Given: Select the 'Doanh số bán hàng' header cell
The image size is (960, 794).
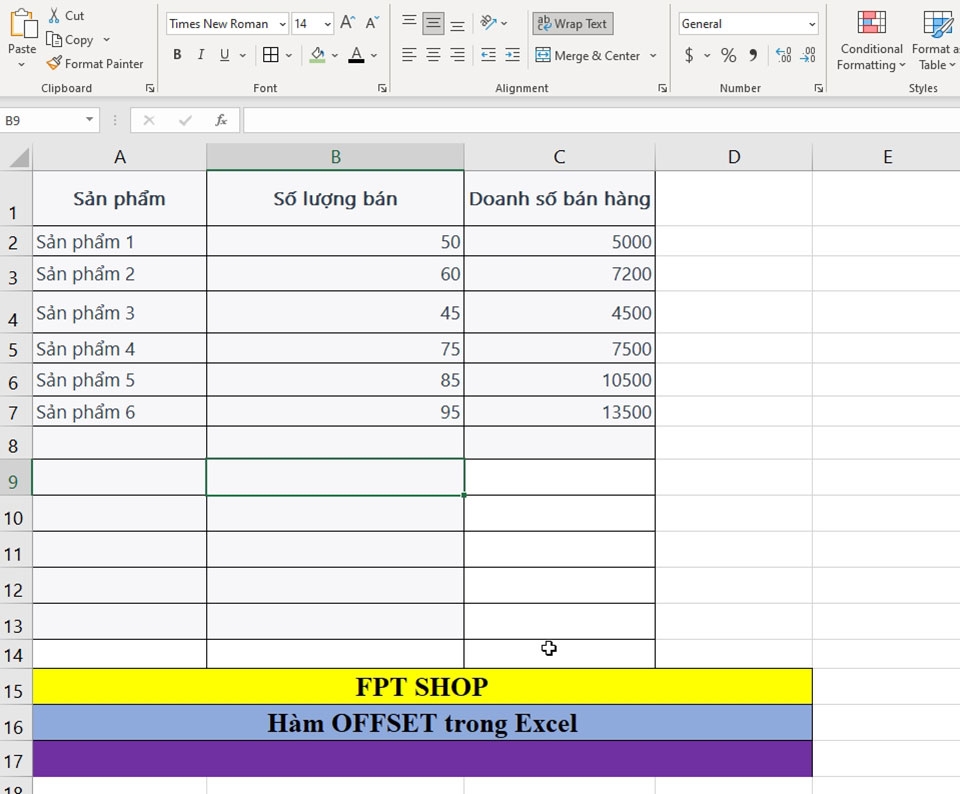Looking at the screenshot, I should tap(559, 198).
